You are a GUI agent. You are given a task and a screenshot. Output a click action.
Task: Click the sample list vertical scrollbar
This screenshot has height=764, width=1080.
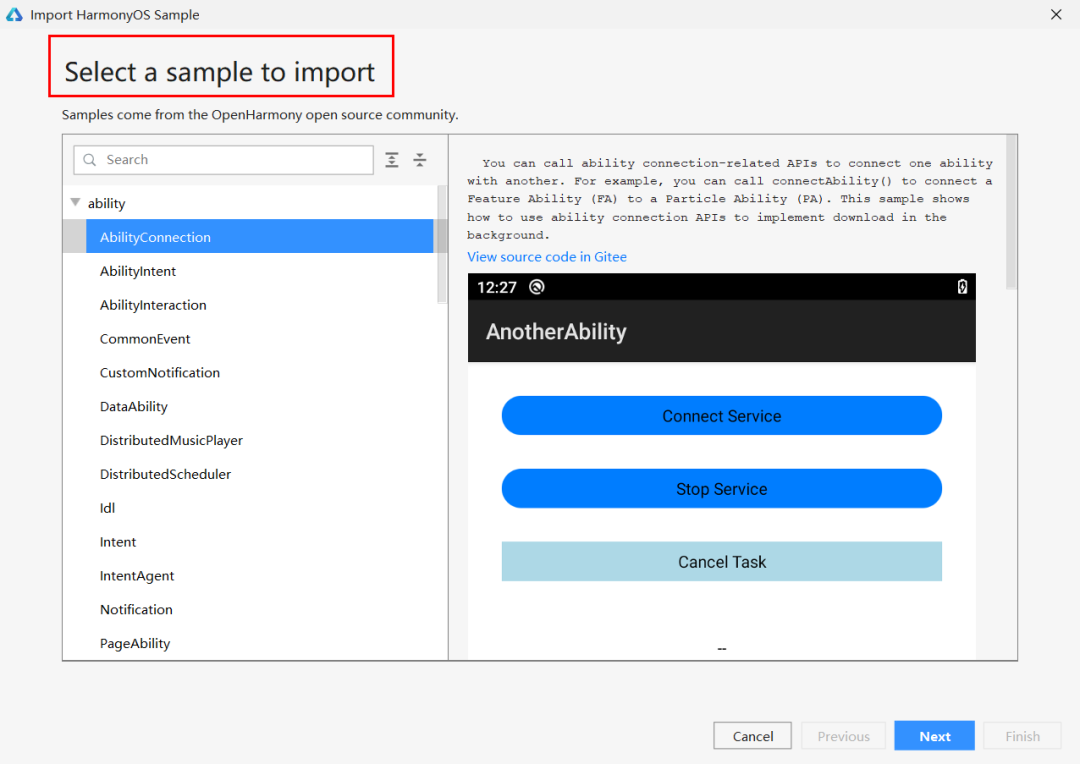tap(442, 245)
